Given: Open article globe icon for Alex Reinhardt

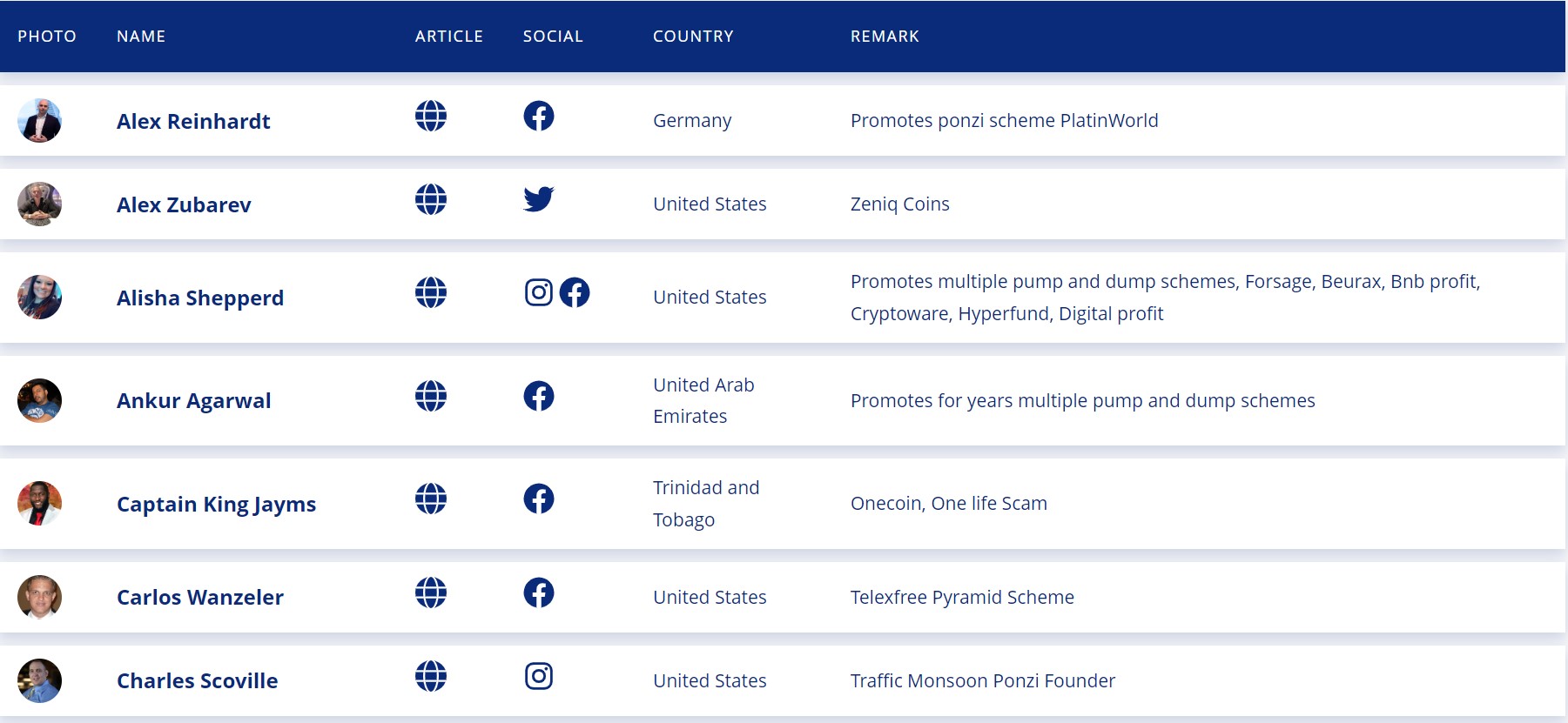Looking at the screenshot, I should tap(431, 116).
